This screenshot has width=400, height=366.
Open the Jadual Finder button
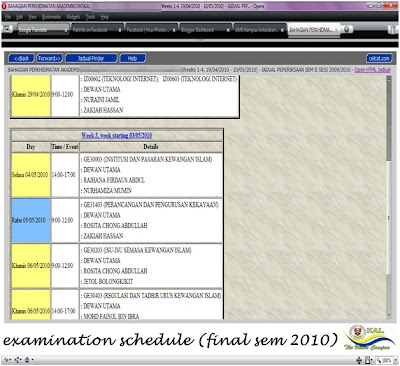point(91,58)
